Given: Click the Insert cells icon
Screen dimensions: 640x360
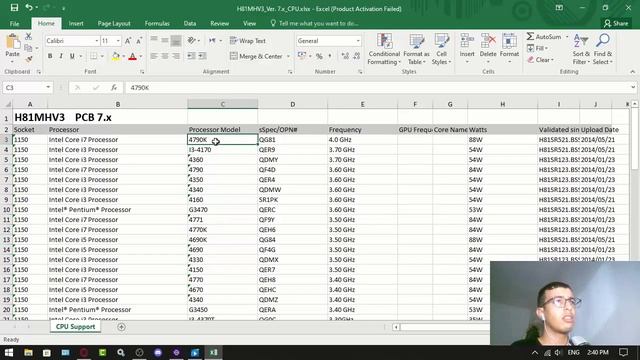Looking at the screenshot, I should (467, 41).
